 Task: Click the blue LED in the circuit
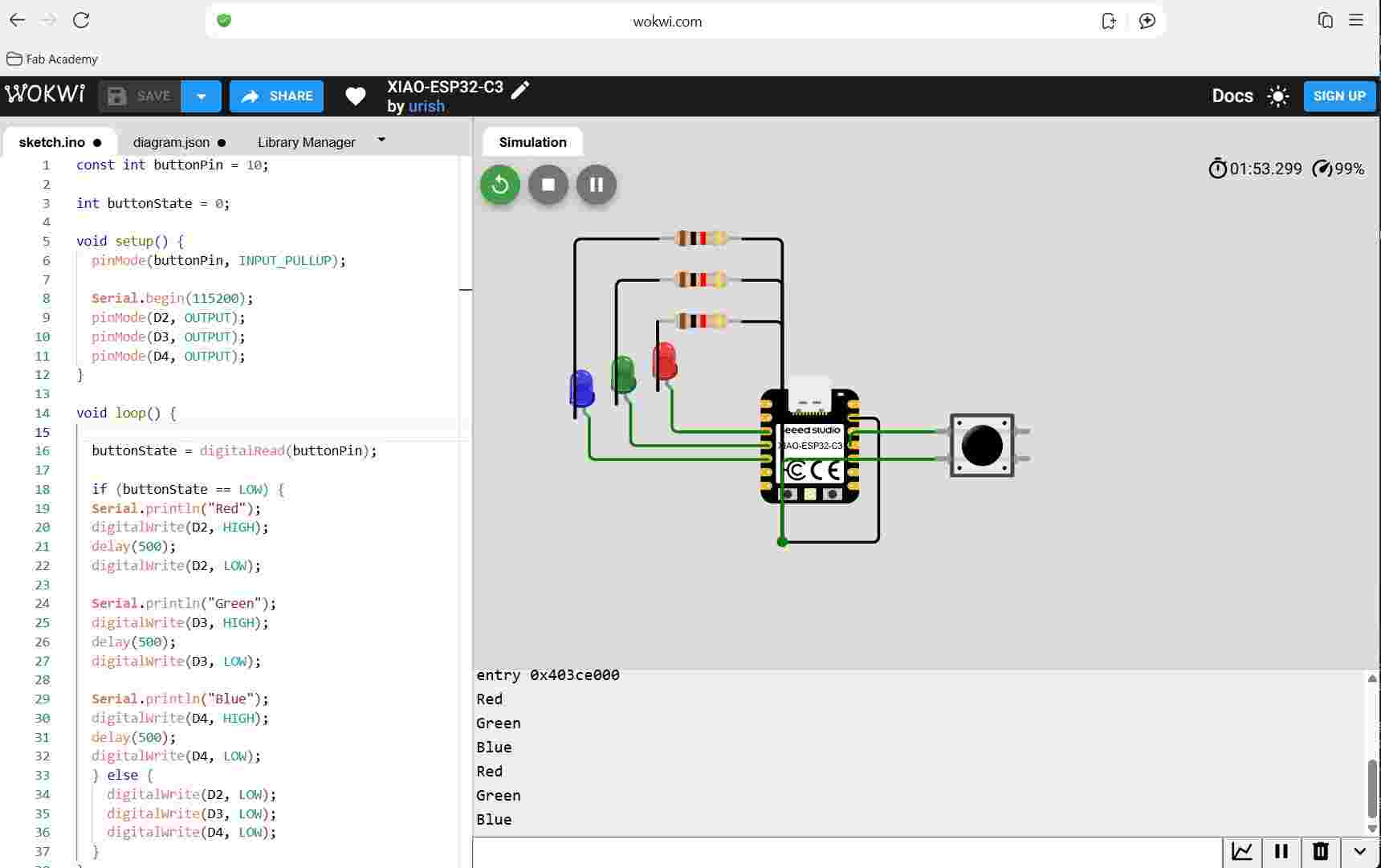pyautogui.click(x=581, y=389)
